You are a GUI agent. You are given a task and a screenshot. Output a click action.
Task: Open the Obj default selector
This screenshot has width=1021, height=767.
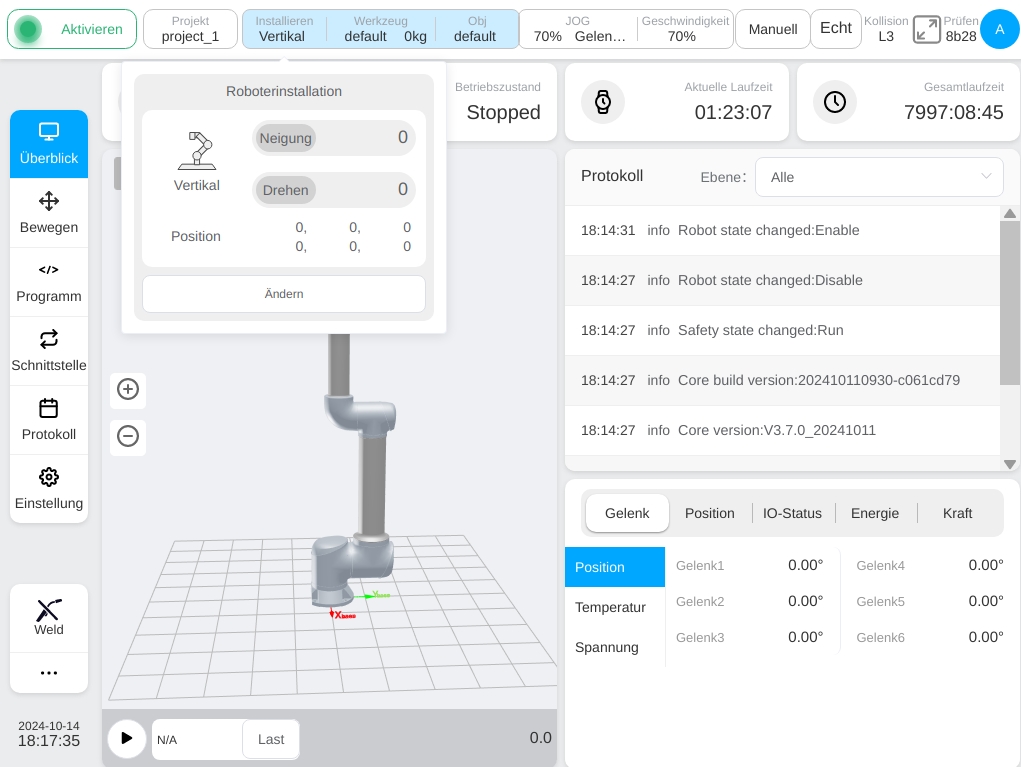[x=476, y=29]
